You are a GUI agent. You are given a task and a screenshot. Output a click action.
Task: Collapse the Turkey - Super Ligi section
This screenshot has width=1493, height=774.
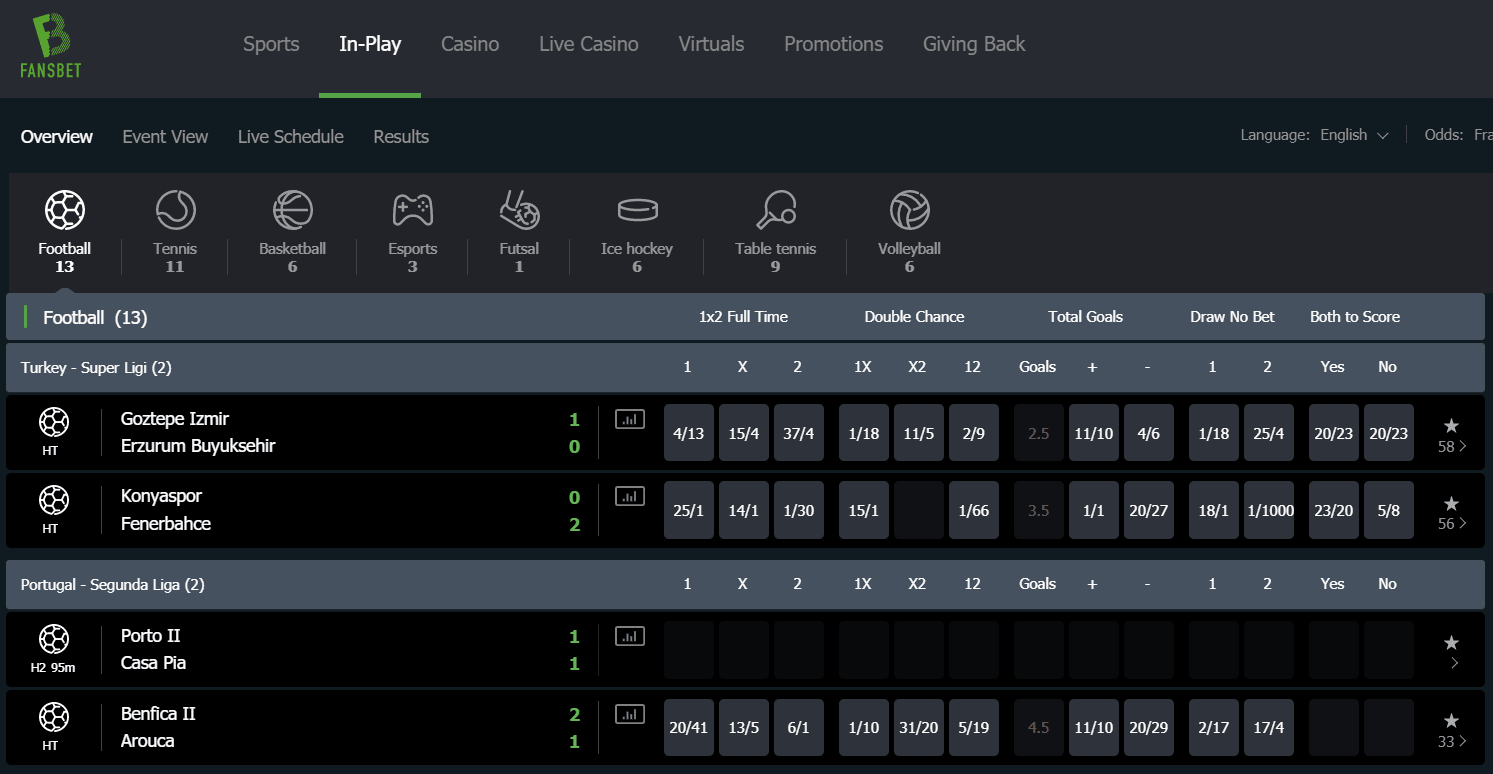click(x=96, y=368)
